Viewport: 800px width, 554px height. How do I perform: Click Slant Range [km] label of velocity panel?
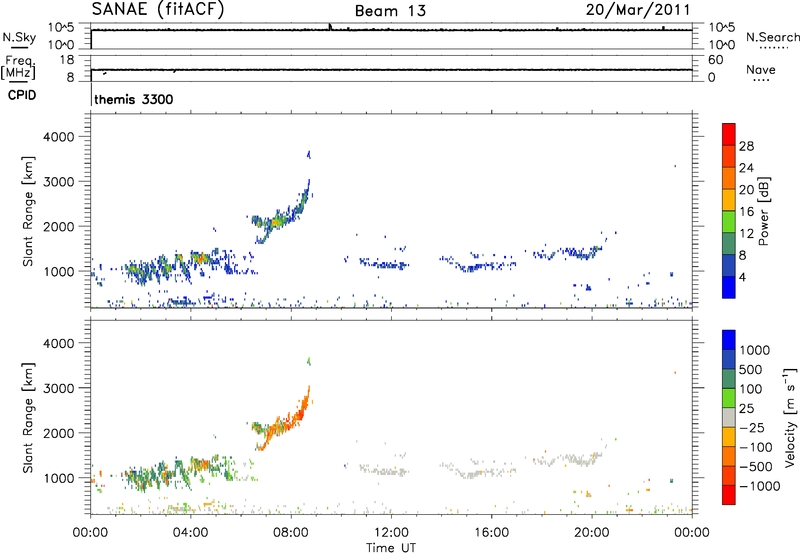(28, 417)
